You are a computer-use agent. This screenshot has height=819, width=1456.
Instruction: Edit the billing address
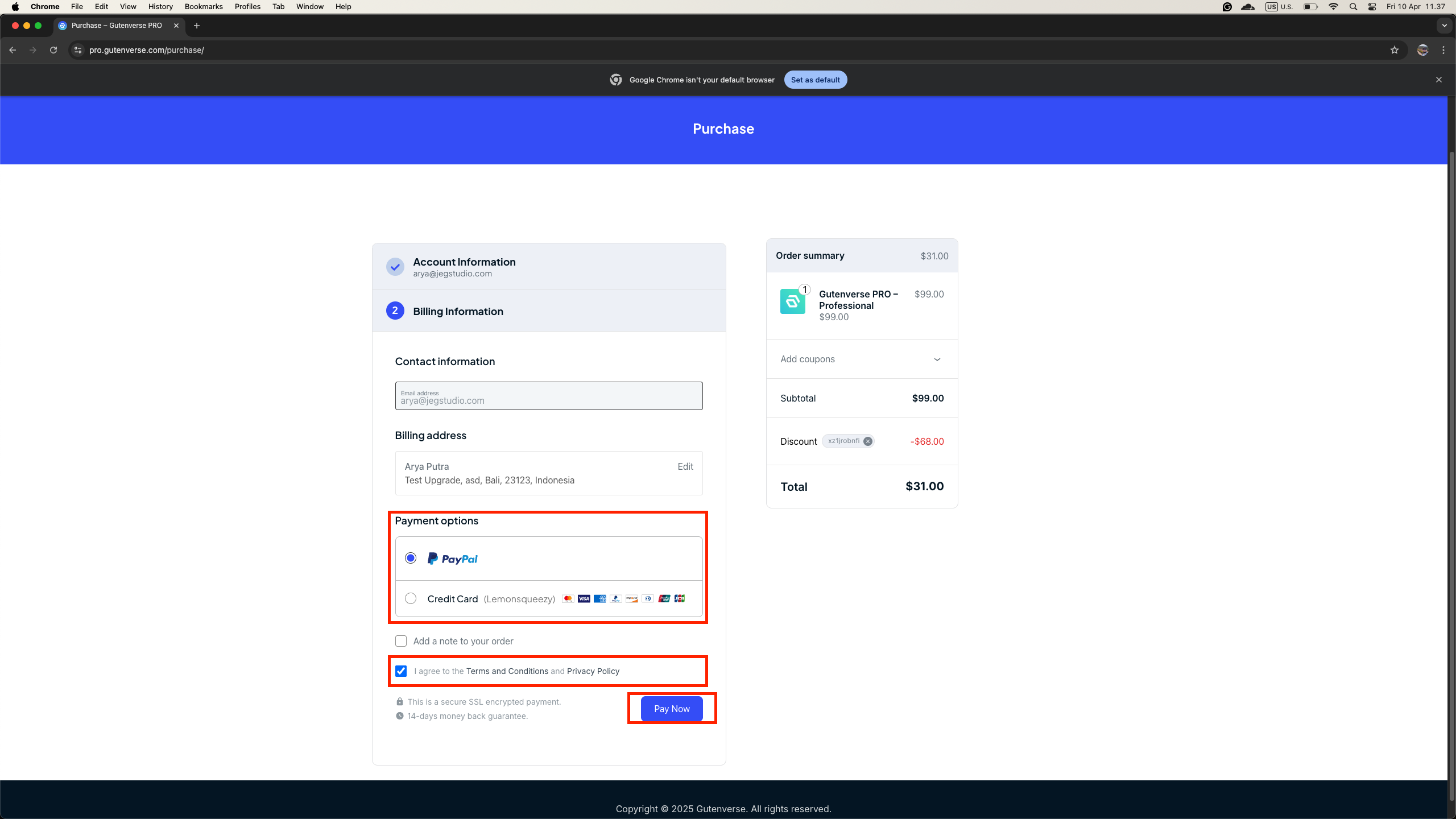pos(685,466)
